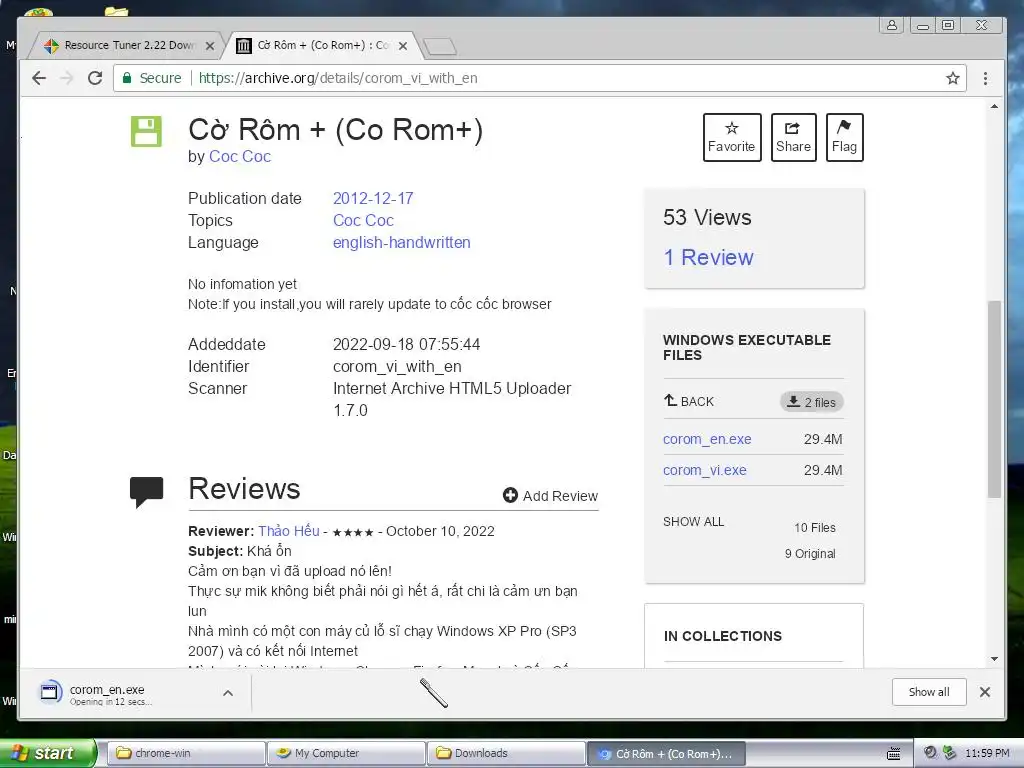Click the 9 Original link

(x=810, y=554)
